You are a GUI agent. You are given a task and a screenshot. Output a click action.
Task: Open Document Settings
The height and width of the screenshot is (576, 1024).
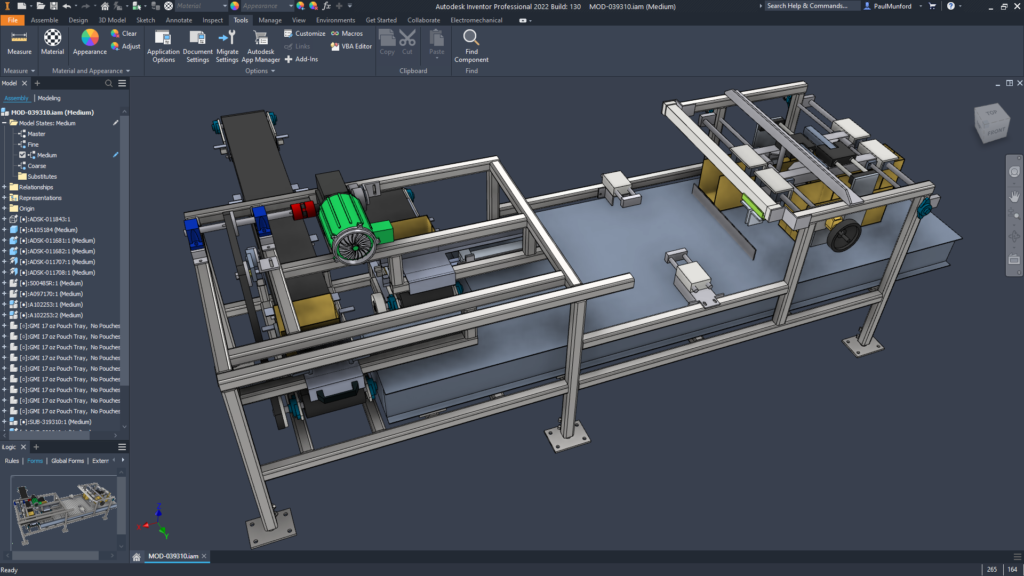[197, 38]
